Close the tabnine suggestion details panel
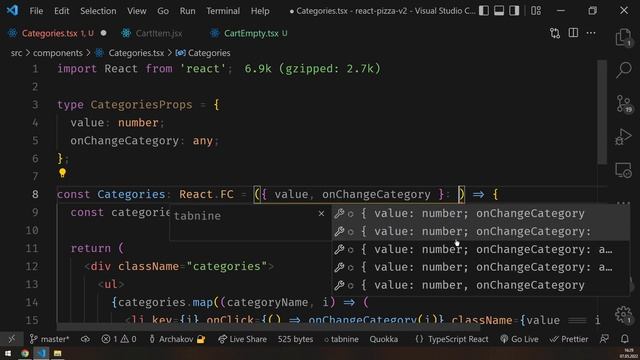640x360 pixels. coord(321,213)
